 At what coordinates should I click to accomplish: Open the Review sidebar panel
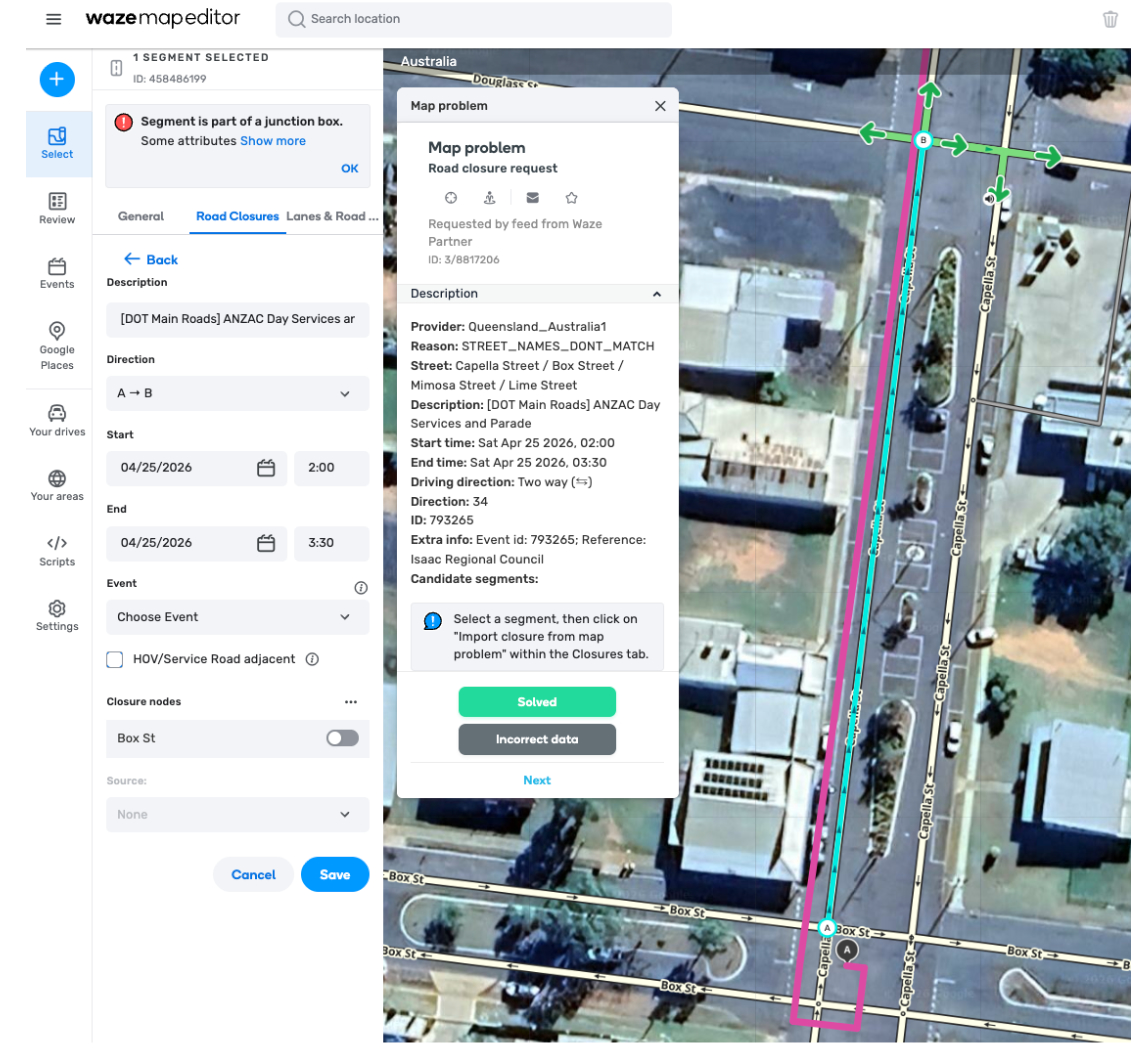pyautogui.click(x=57, y=209)
